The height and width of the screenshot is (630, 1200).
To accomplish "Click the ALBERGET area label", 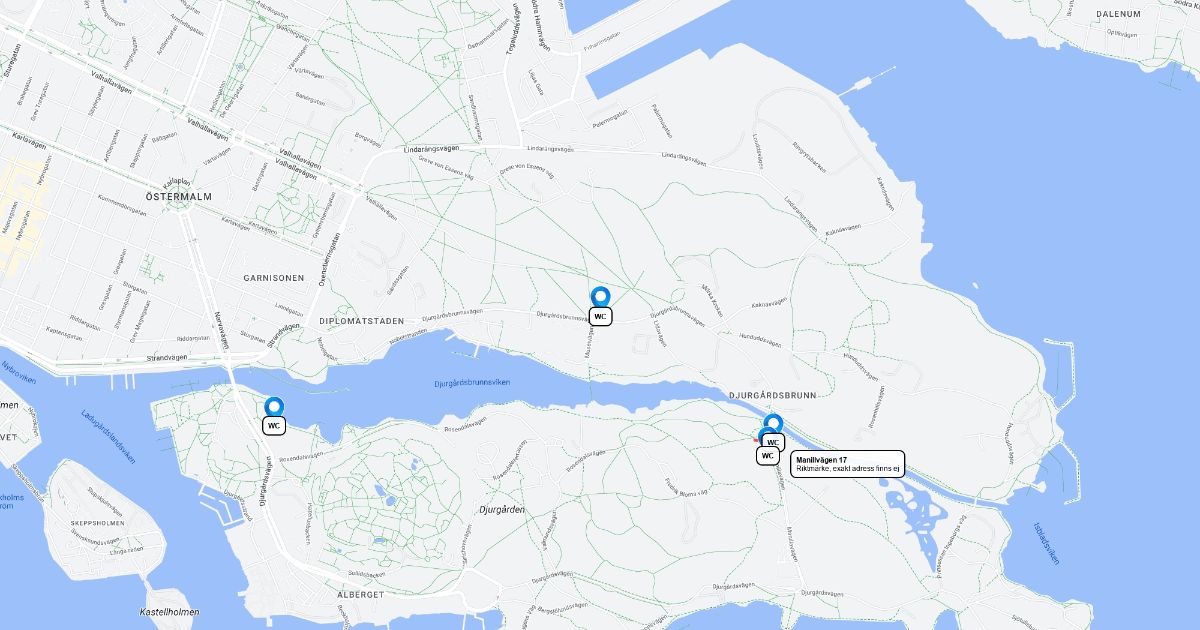I will pos(360,594).
